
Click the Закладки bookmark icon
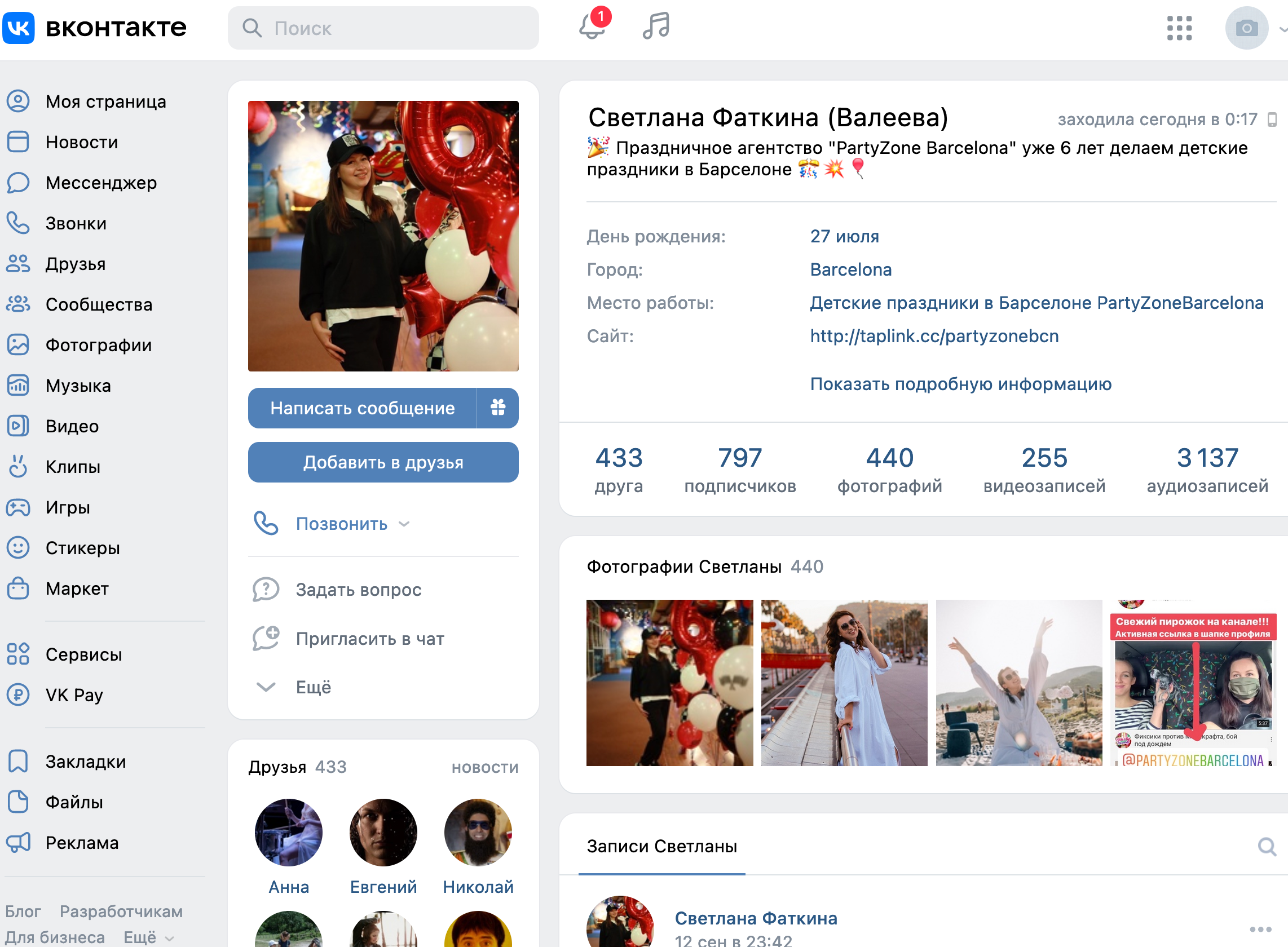[19, 762]
